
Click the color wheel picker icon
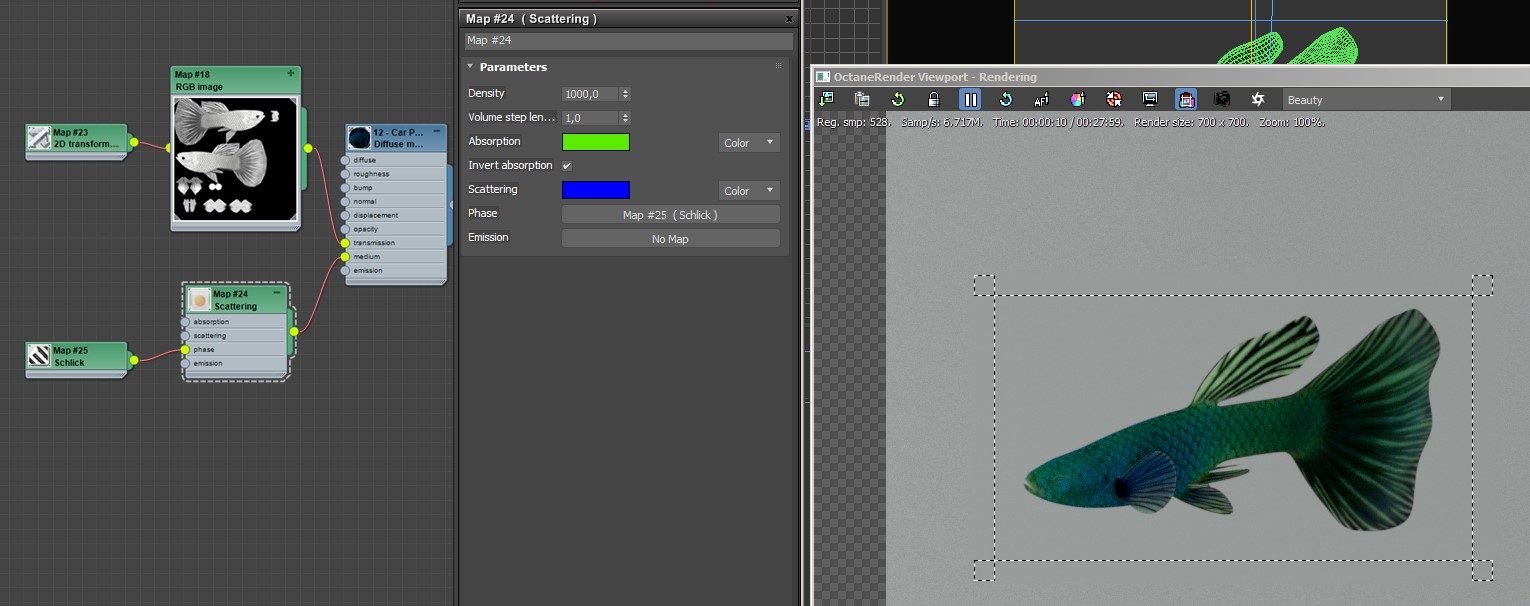1077,99
